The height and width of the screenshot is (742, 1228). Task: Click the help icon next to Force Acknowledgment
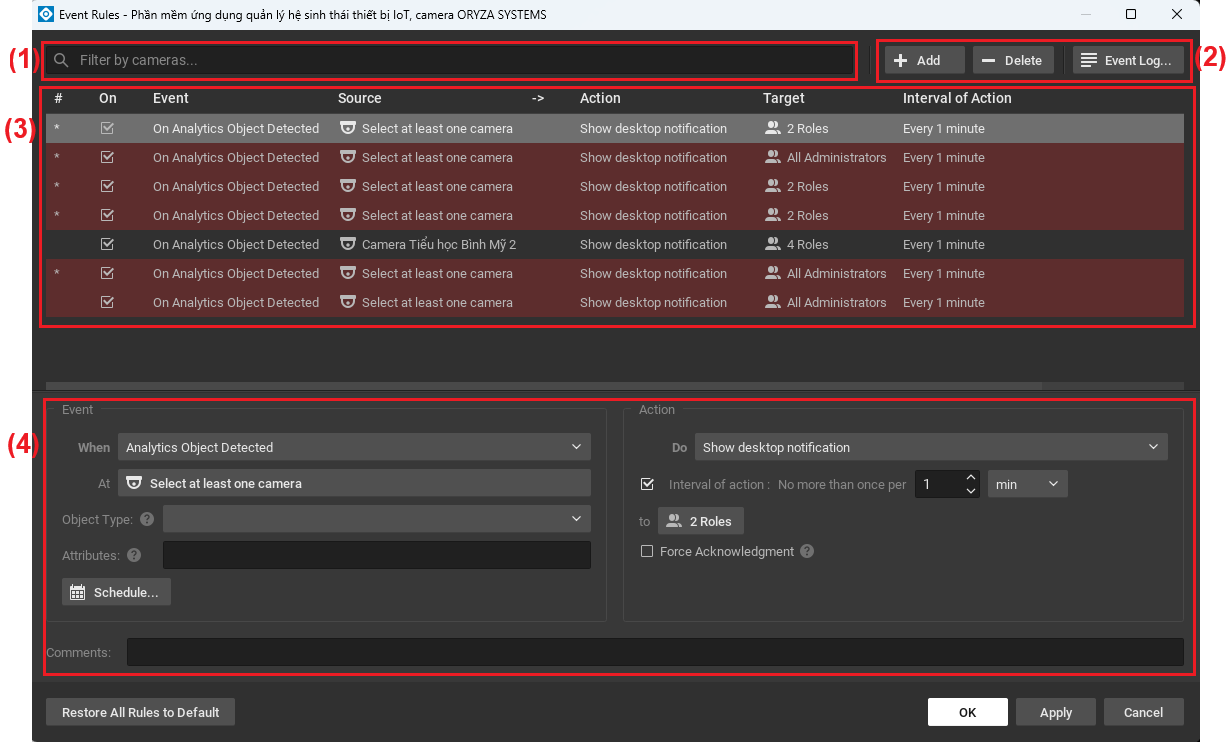pyautogui.click(x=807, y=551)
